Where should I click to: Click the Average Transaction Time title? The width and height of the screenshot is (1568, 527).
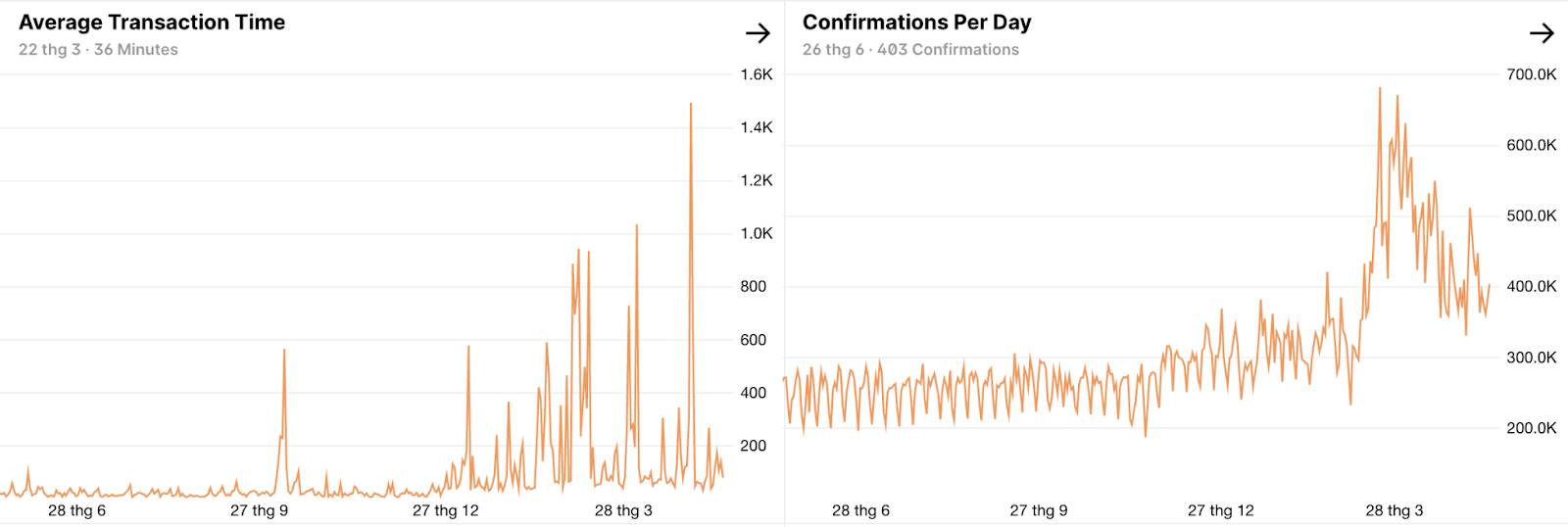tap(152, 23)
